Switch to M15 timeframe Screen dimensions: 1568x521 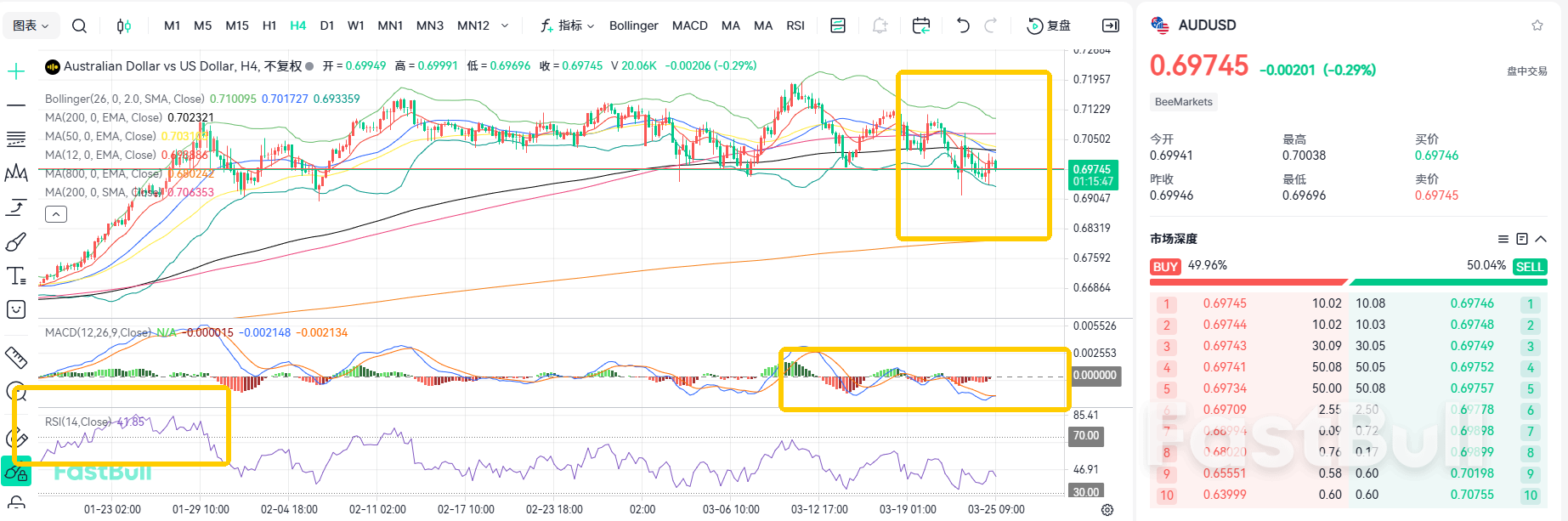(237, 25)
